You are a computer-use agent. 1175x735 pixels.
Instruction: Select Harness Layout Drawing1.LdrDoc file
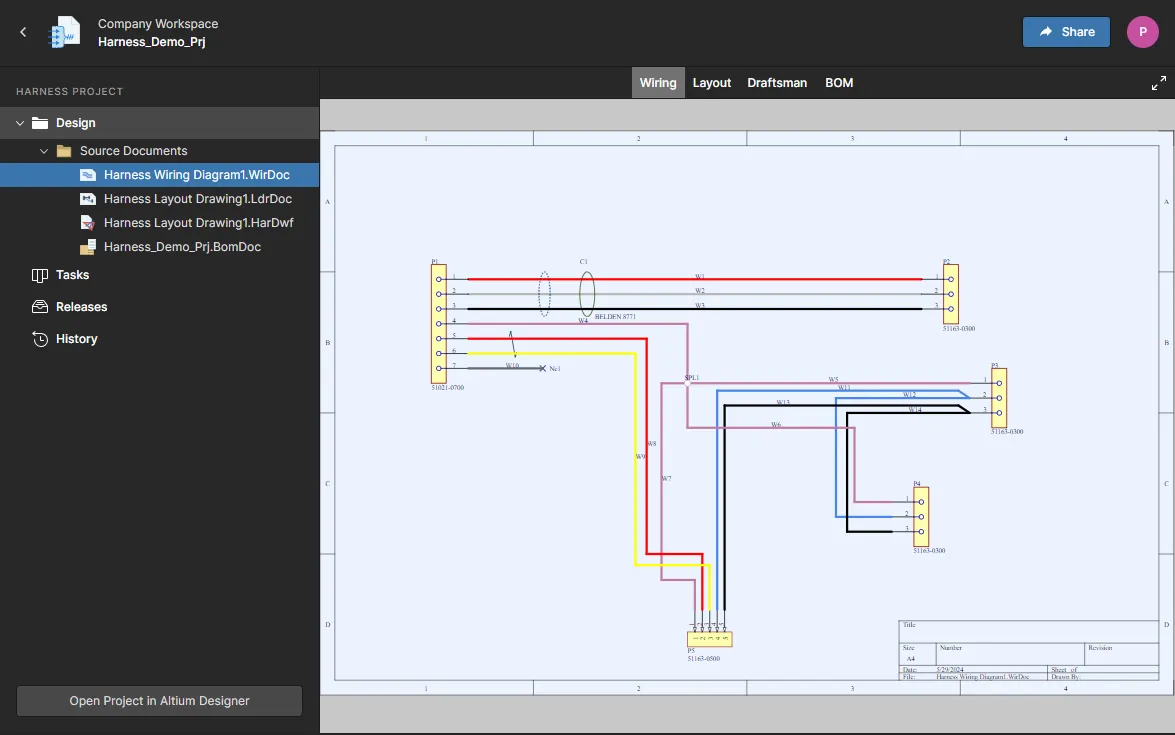(198, 199)
